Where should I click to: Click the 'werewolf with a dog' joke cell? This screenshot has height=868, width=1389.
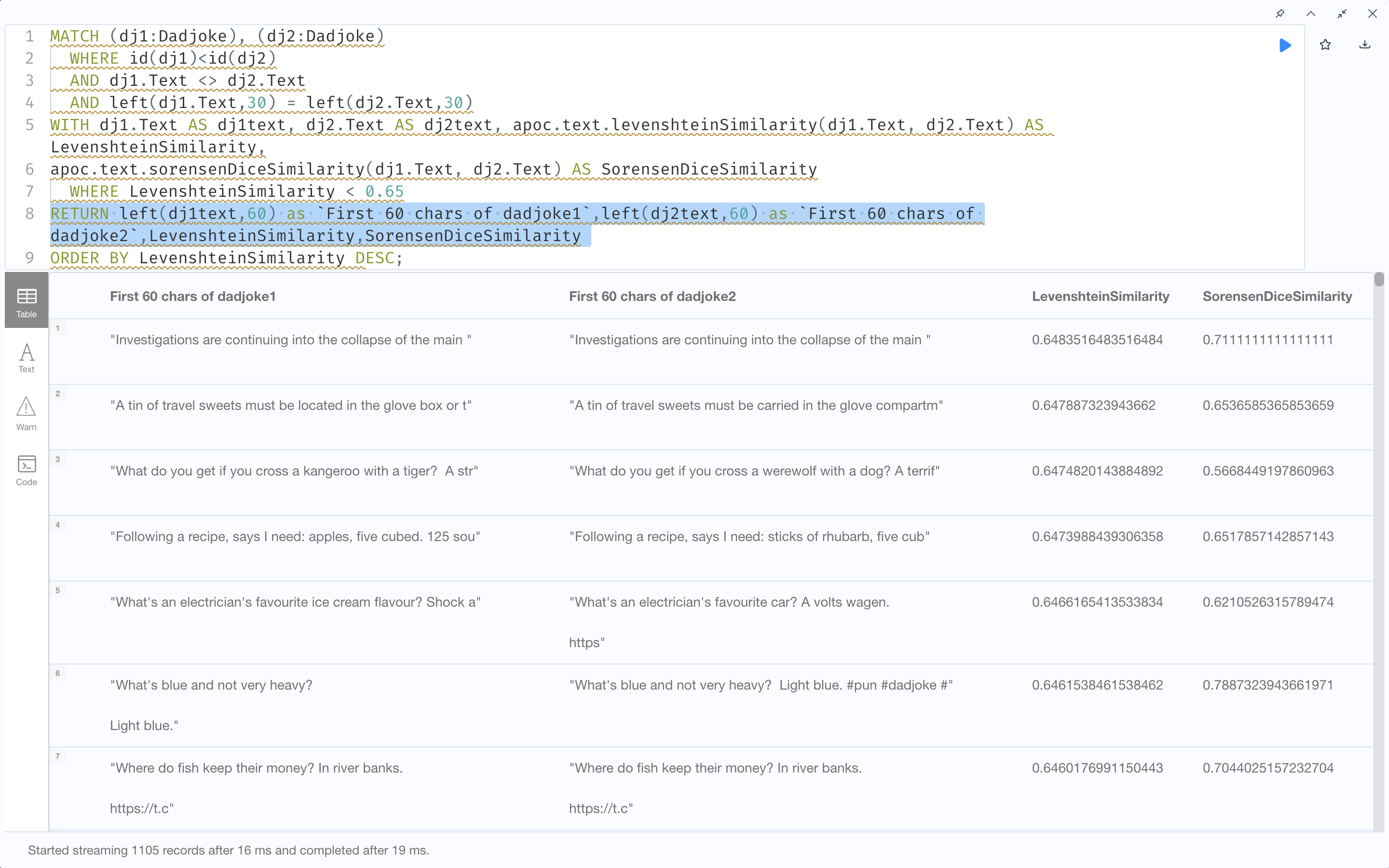tap(754, 471)
